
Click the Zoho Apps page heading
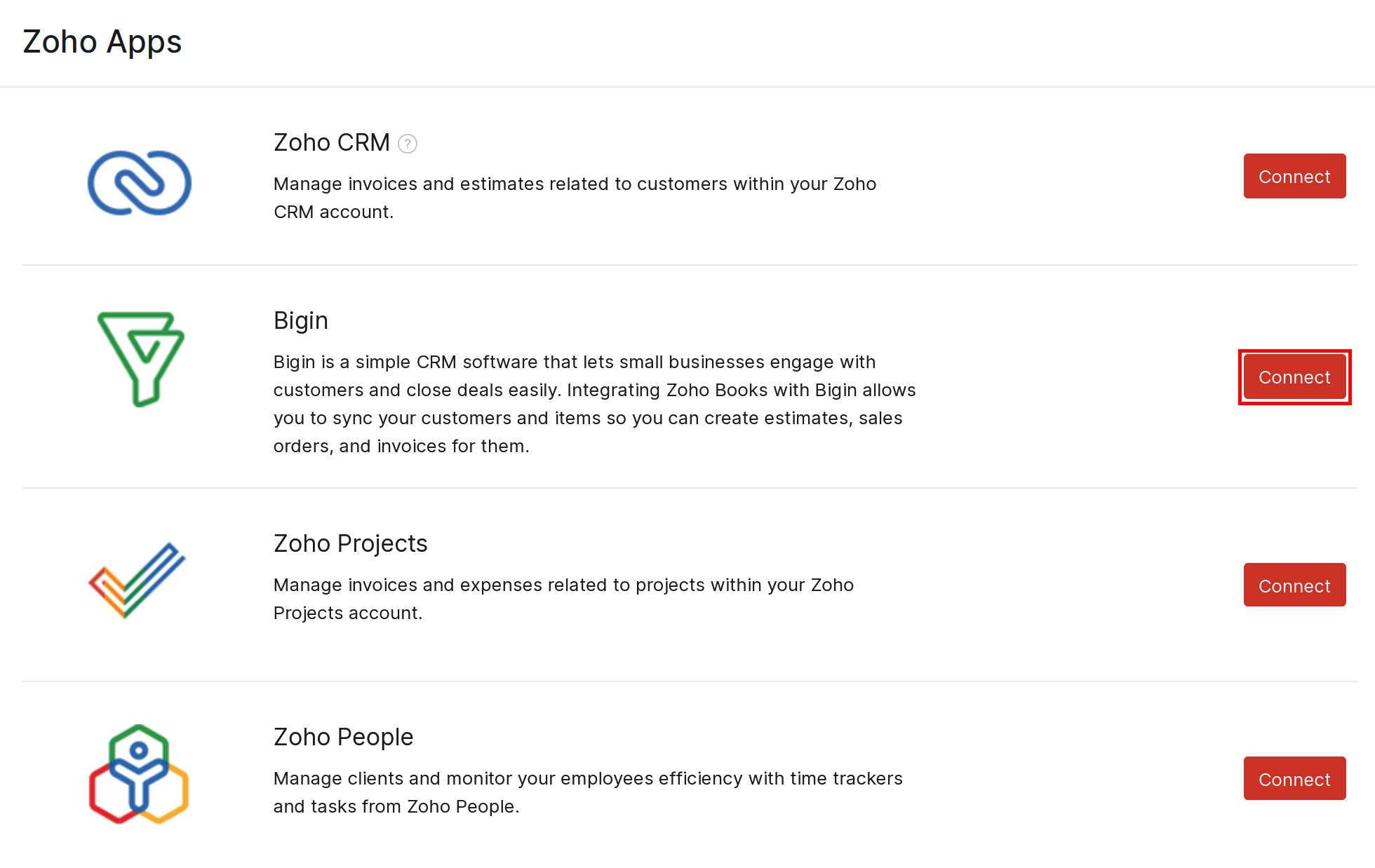pos(102,41)
